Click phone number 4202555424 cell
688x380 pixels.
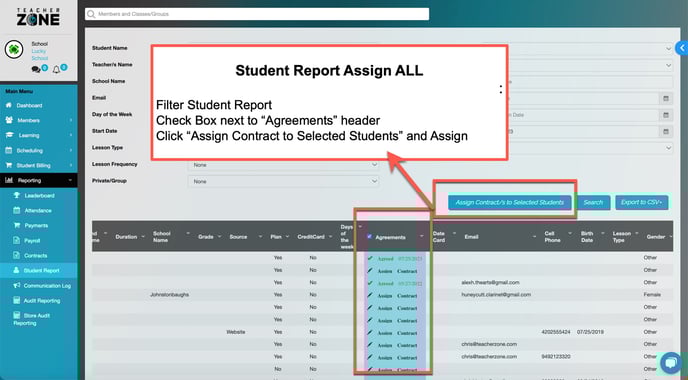[x=555, y=332]
